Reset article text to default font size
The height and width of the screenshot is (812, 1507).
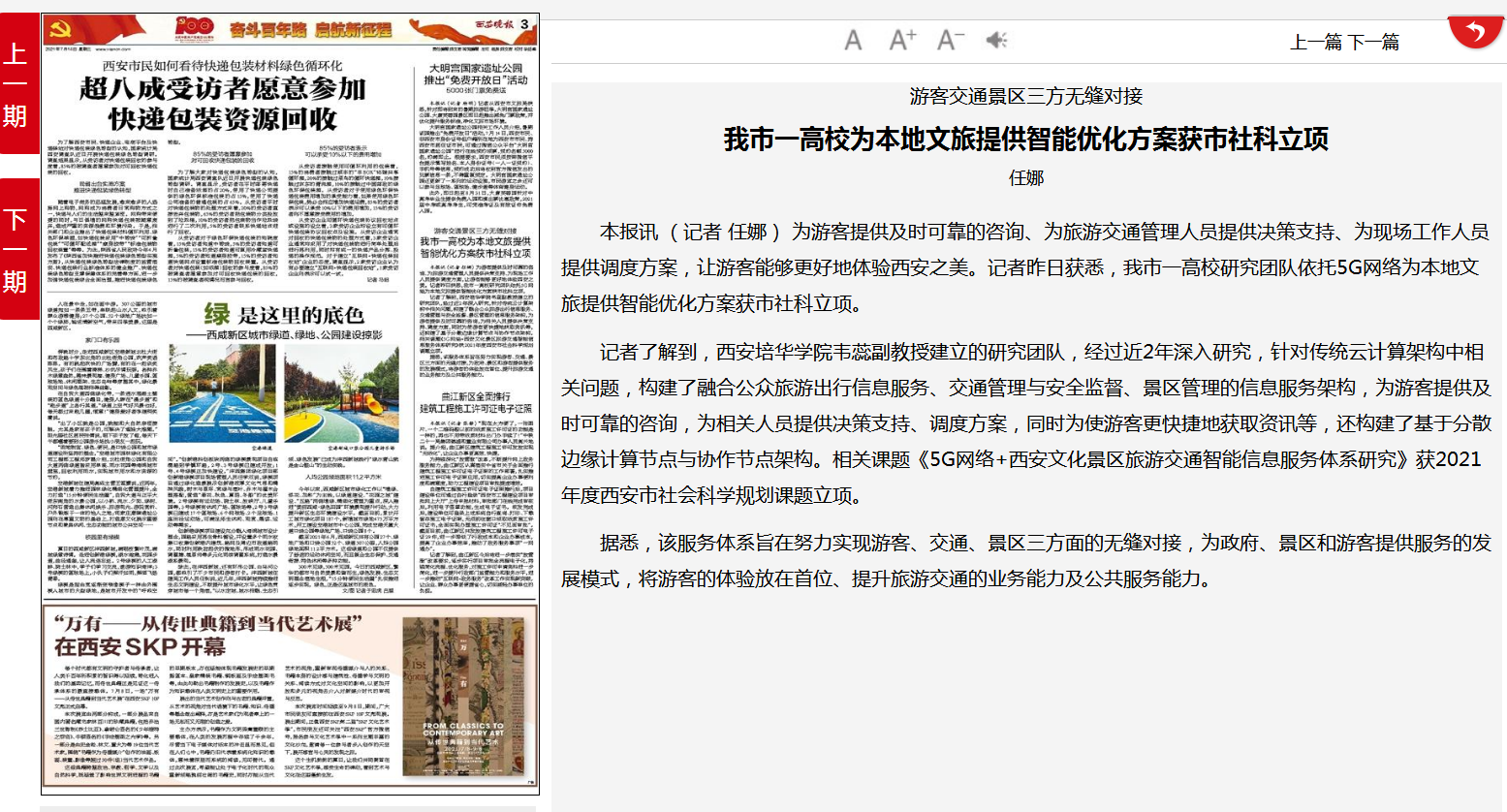coord(853,40)
